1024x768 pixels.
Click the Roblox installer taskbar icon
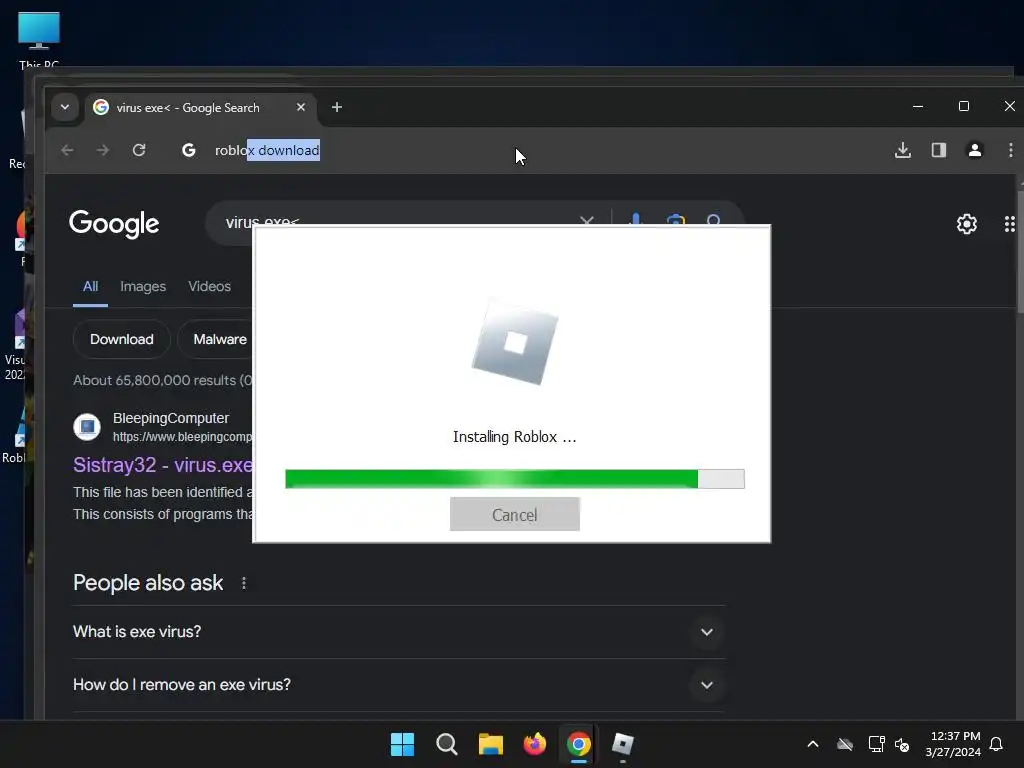point(622,744)
